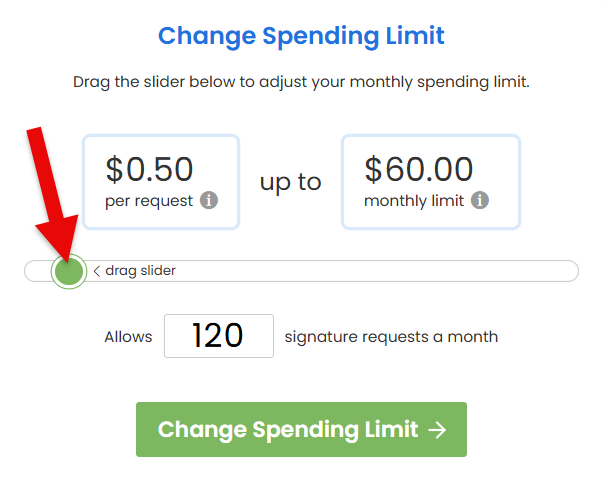Click the "drag slider" hint label
Viewport: 604px width, 480px height.
(x=140, y=271)
